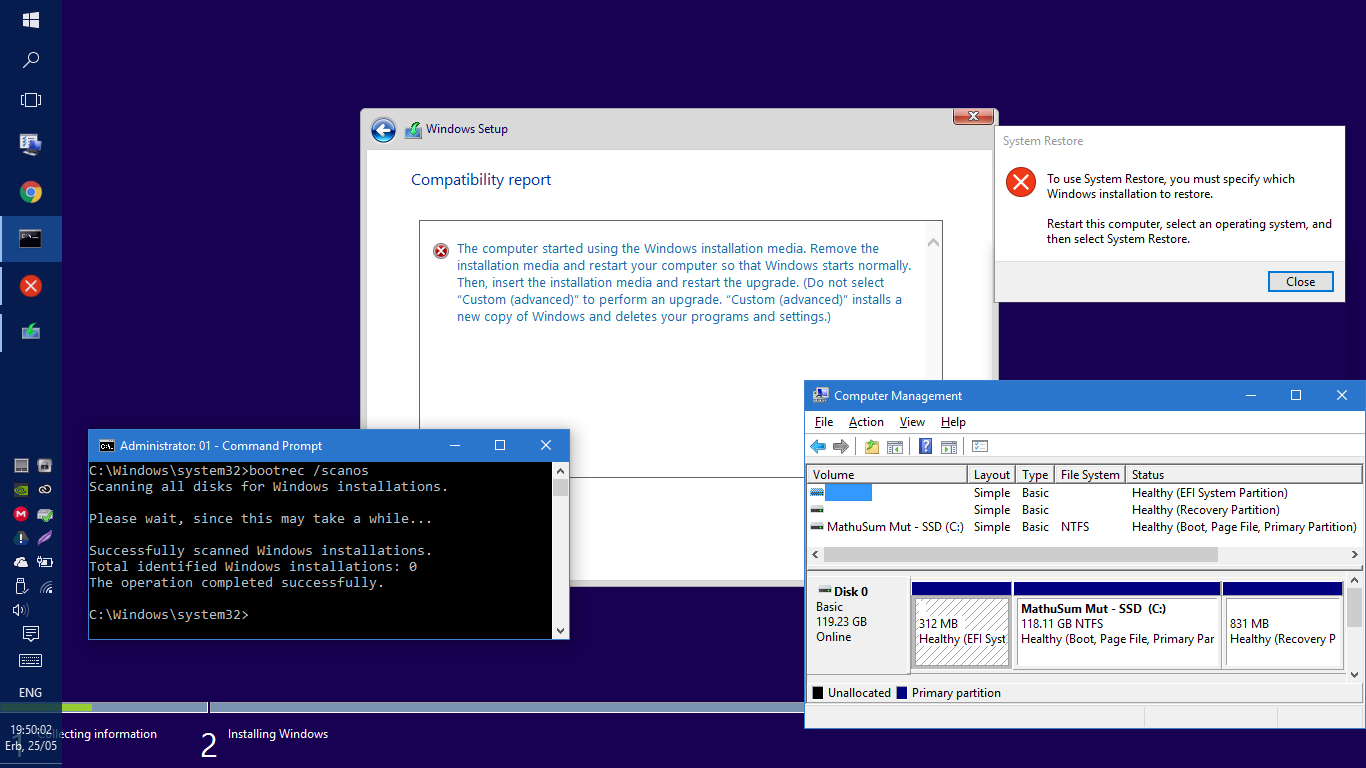
Task: Click Close in System Restore dialog
Action: pos(1300,281)
